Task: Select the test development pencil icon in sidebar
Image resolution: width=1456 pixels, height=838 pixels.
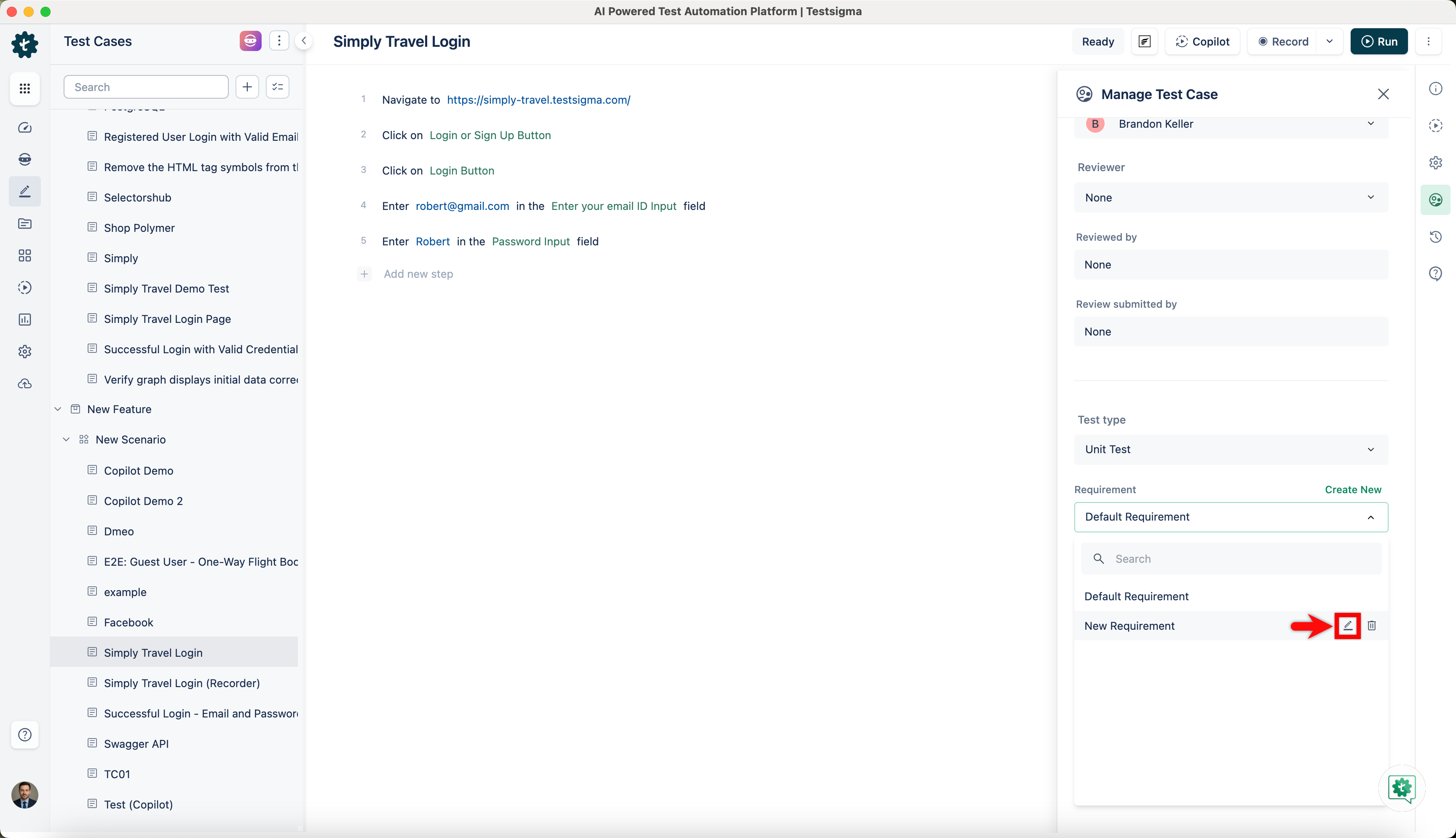Action: pyautogui.click(x=25, y=191)
